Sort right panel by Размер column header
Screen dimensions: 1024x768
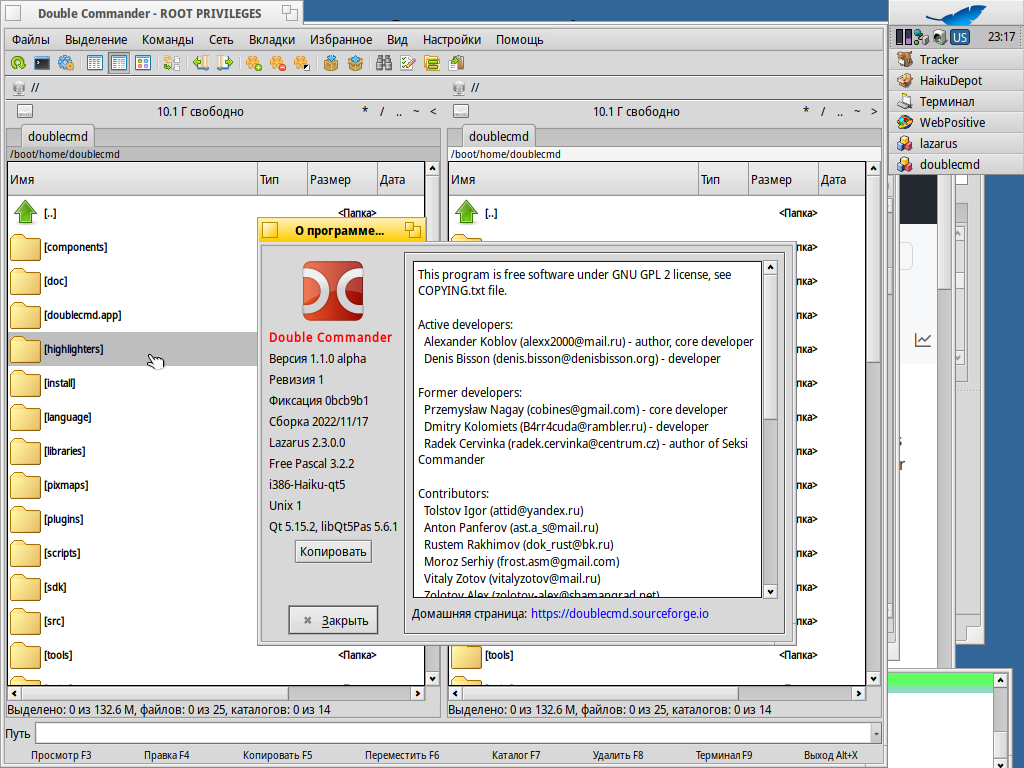pyautogui.click(x=783, y=180)
